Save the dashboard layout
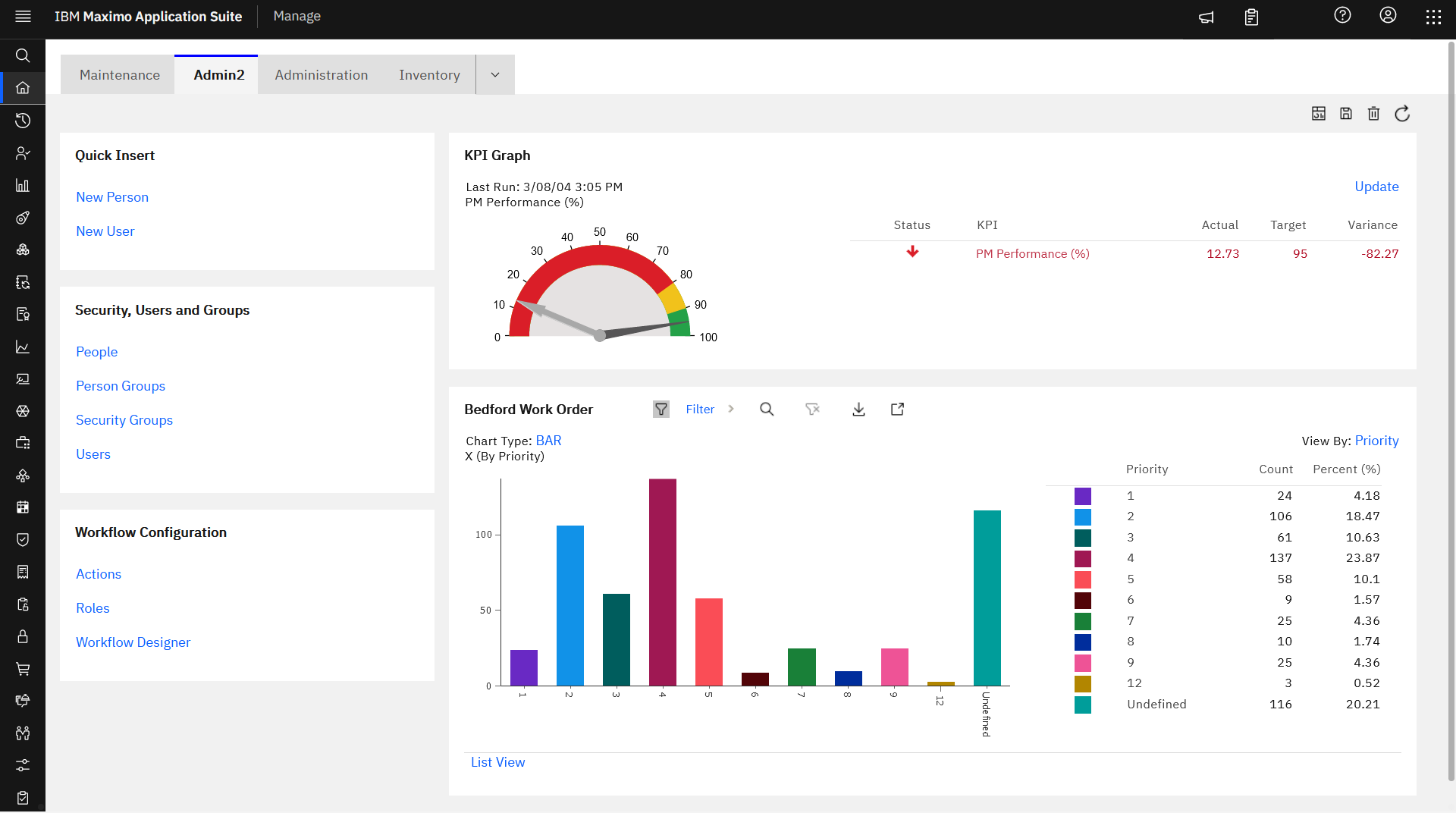The height and width of the screenshot is (813, 1456). click(1346, 113)
